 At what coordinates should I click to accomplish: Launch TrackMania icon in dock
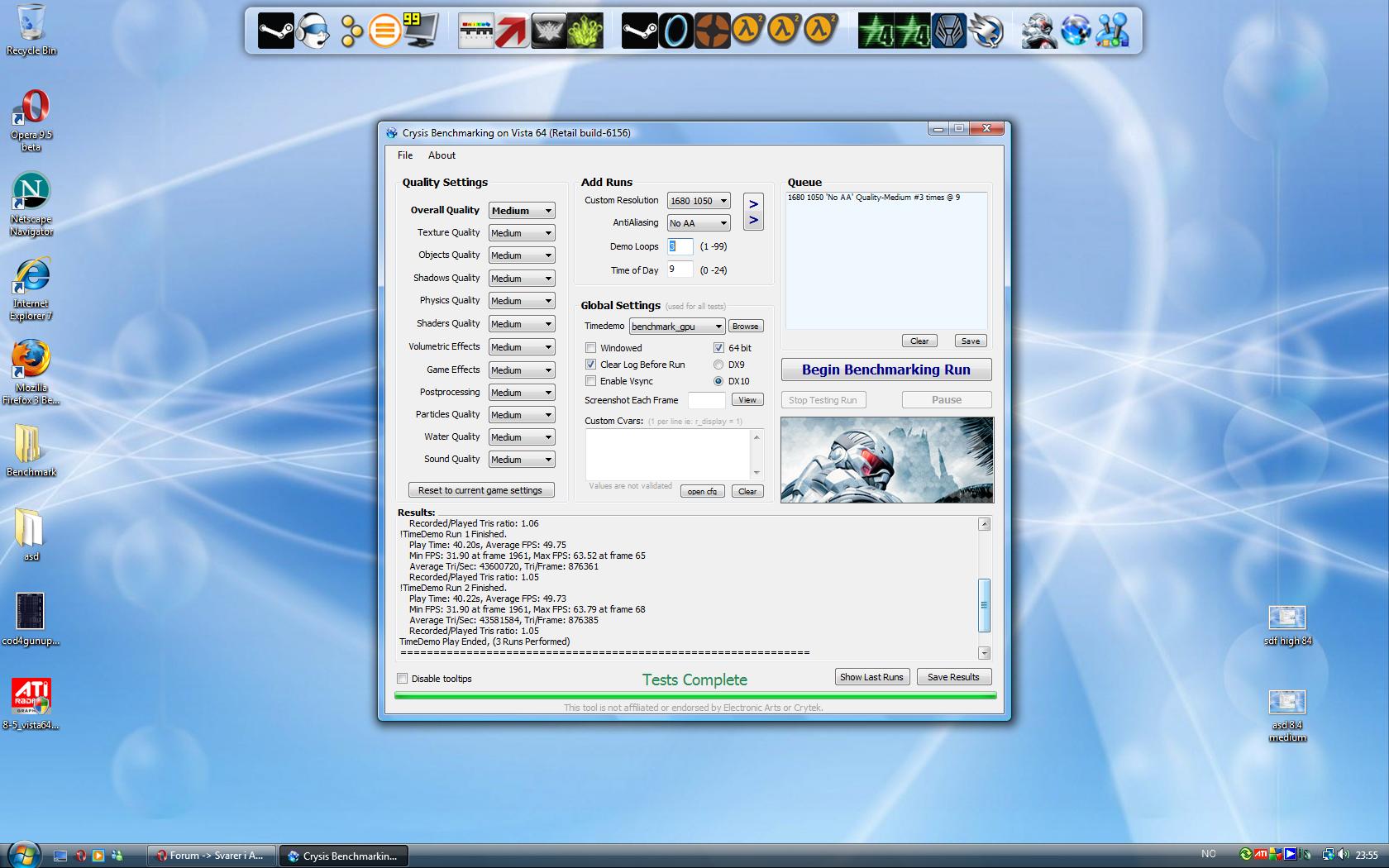pyautogui.click(x=475, y=31)
